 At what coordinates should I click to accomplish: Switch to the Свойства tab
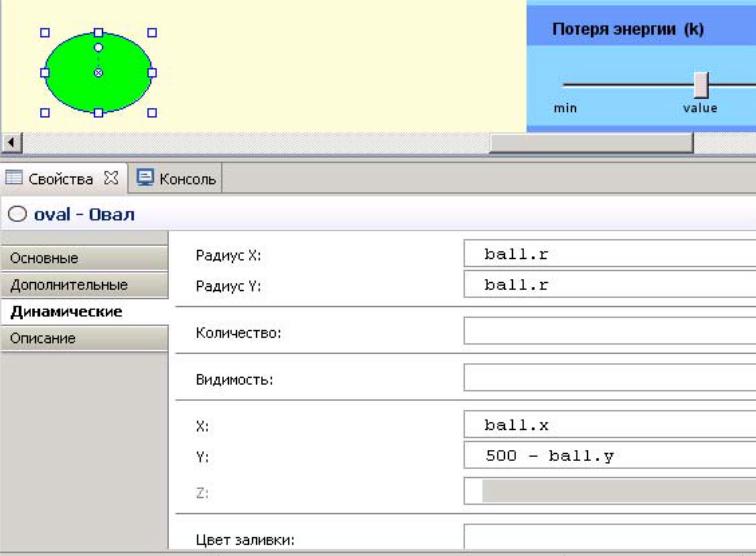64,178
